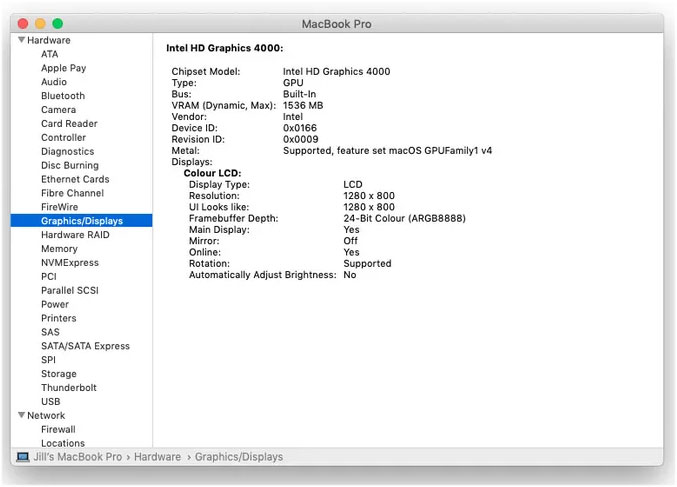Open Diagnostics in the sidebar
The width and height of the screenshot is (677, 487).
67,151
